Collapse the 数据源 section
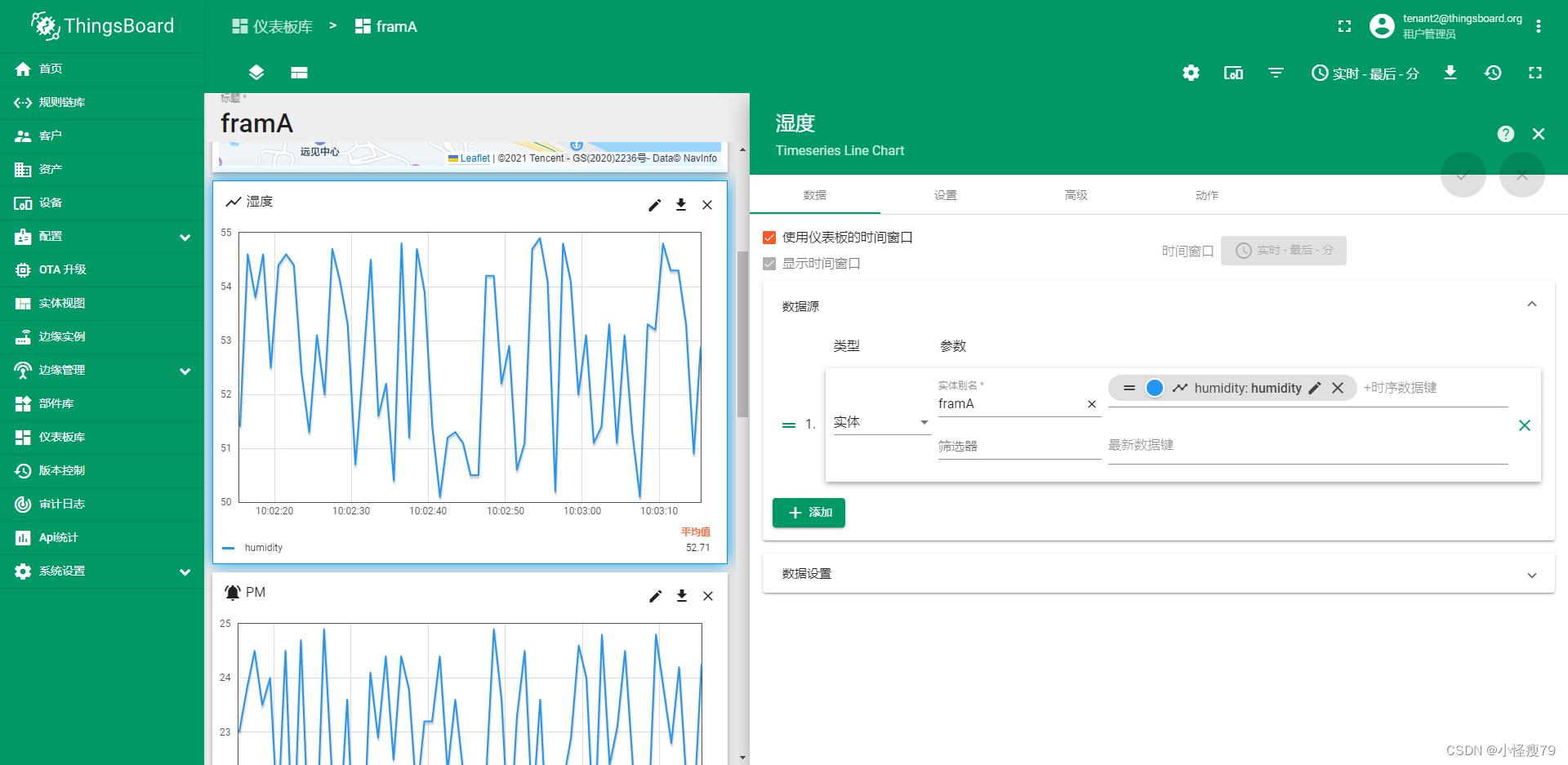 [x=1532, y=305]
